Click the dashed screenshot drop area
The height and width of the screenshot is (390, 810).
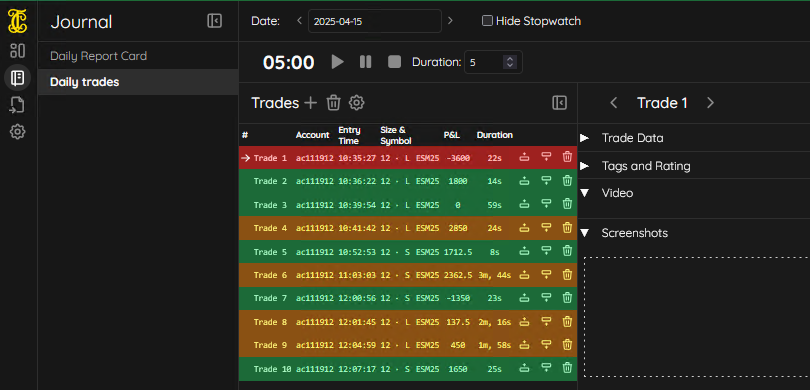click(697, 316)
